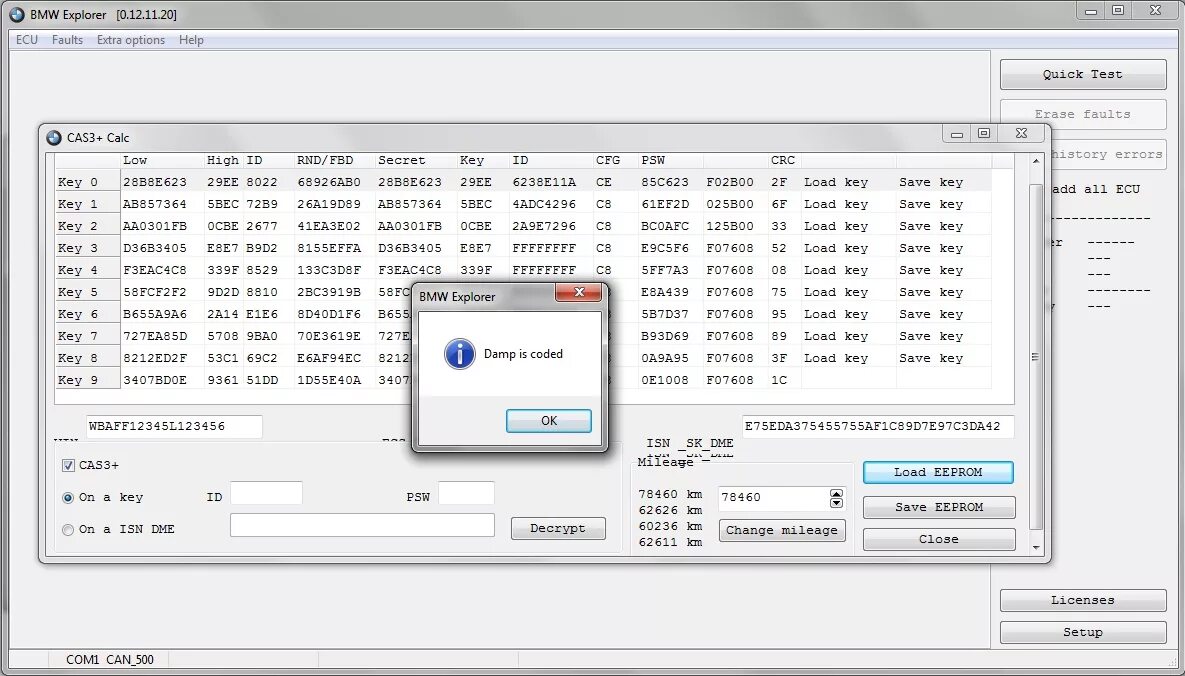Open Setup in the main window
The height and width of the screenshot is (676, 1185).
point(1083,632)
